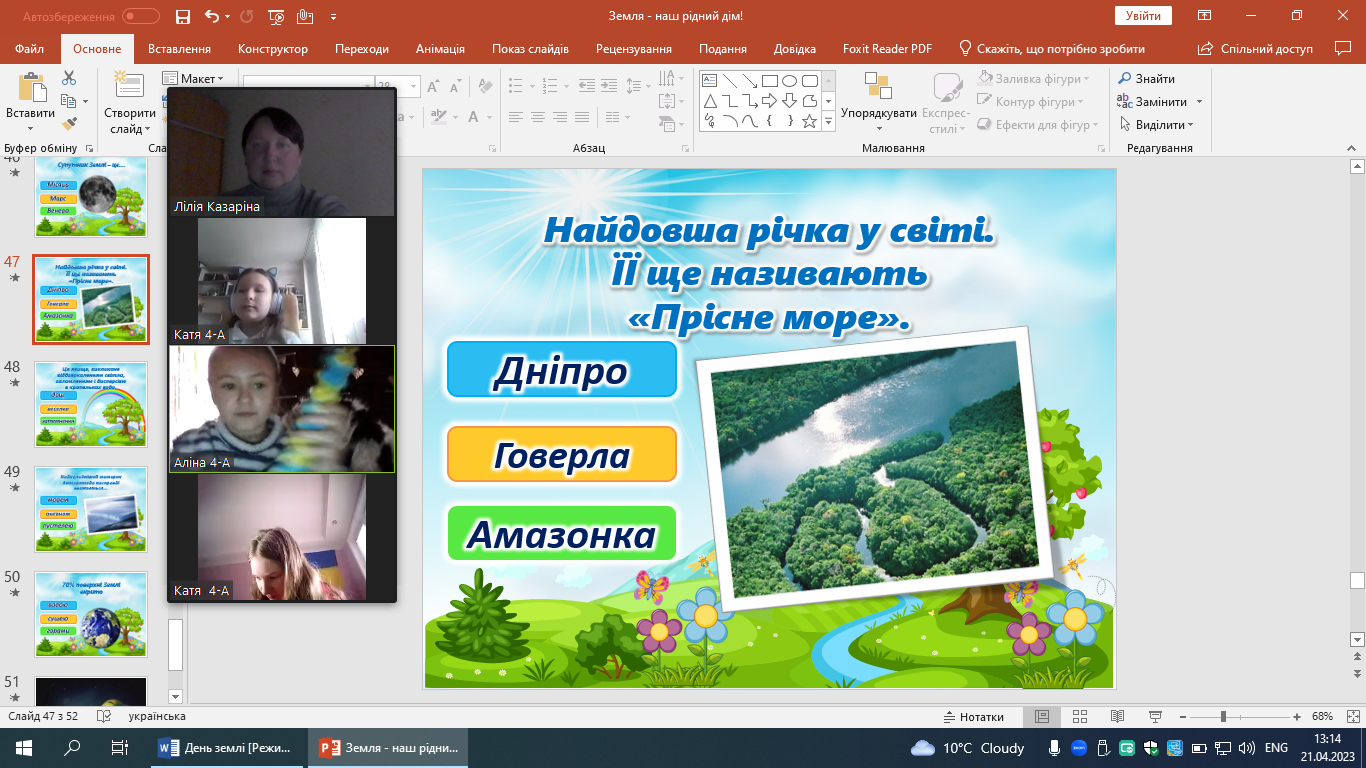Click the Save icon in quick access toolbar
The width and height of the screenshot is (1366, 768).
coord(182,16)
